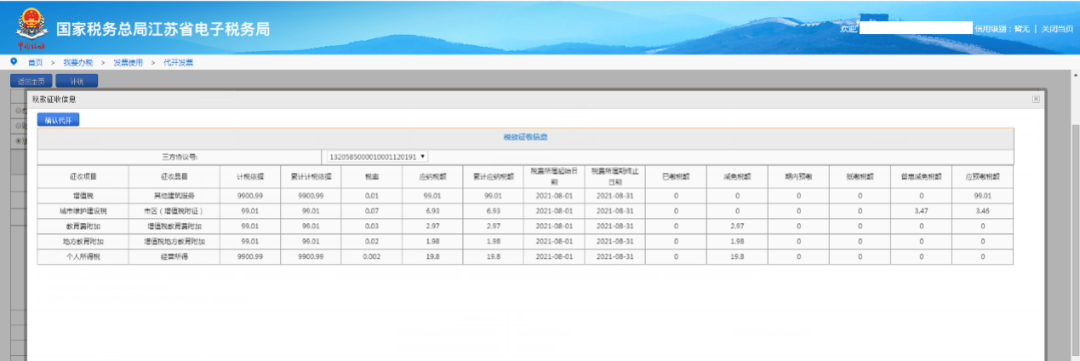Viewport: 1080px width, 361px height.
Task: Select the second radio button behind dialog
Action: click(19, 126)
